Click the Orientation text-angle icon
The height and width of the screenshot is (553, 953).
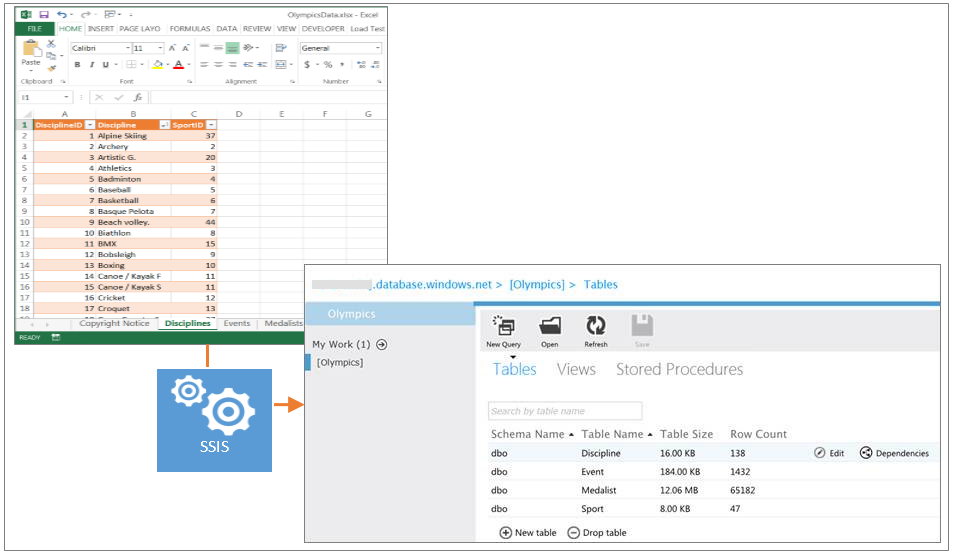pyautogui.click(x=249, y=47)
